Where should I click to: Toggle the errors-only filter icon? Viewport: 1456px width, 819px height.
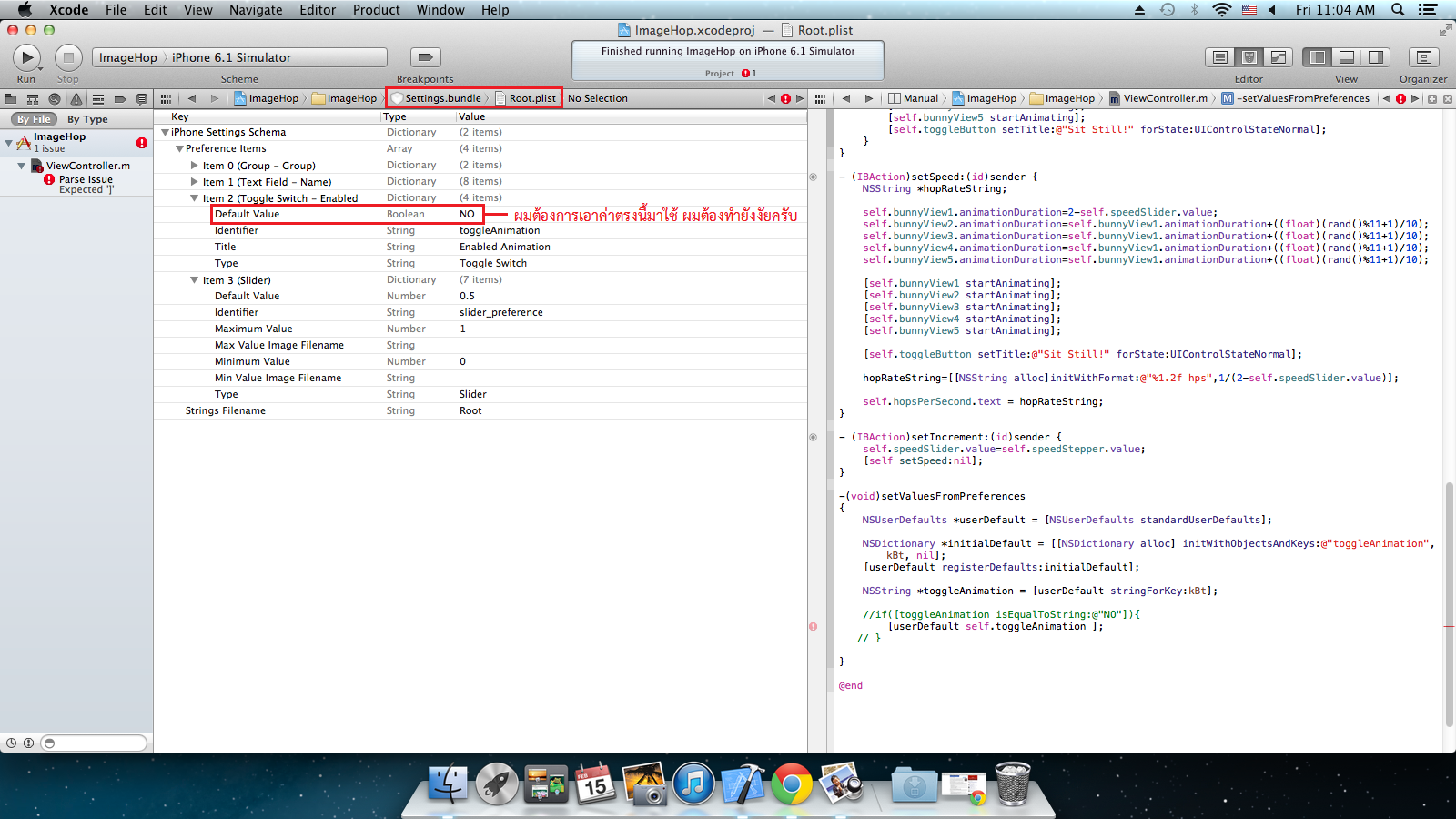pos(28,743)
